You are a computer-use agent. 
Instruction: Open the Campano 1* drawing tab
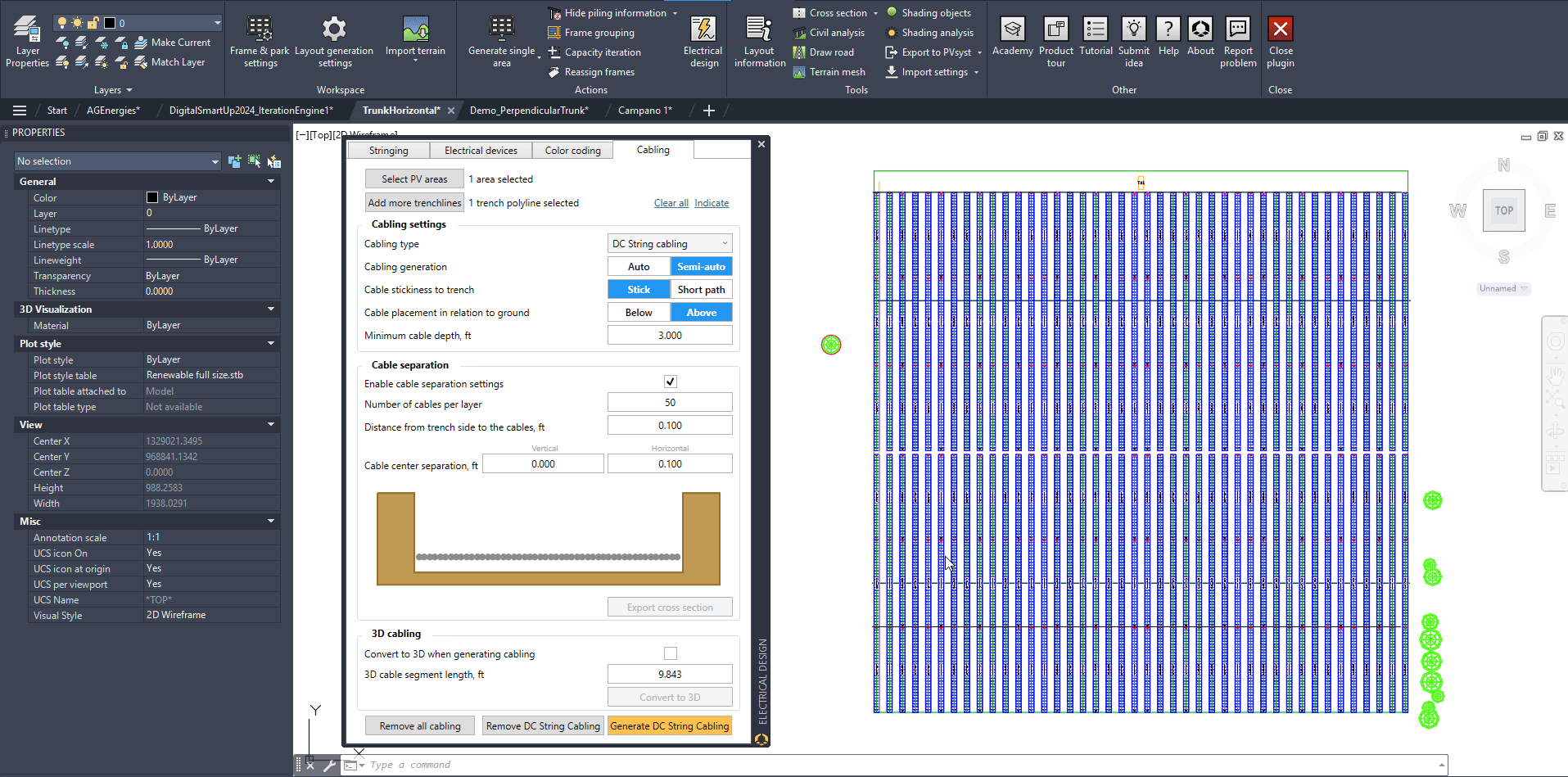click(645, 111)
